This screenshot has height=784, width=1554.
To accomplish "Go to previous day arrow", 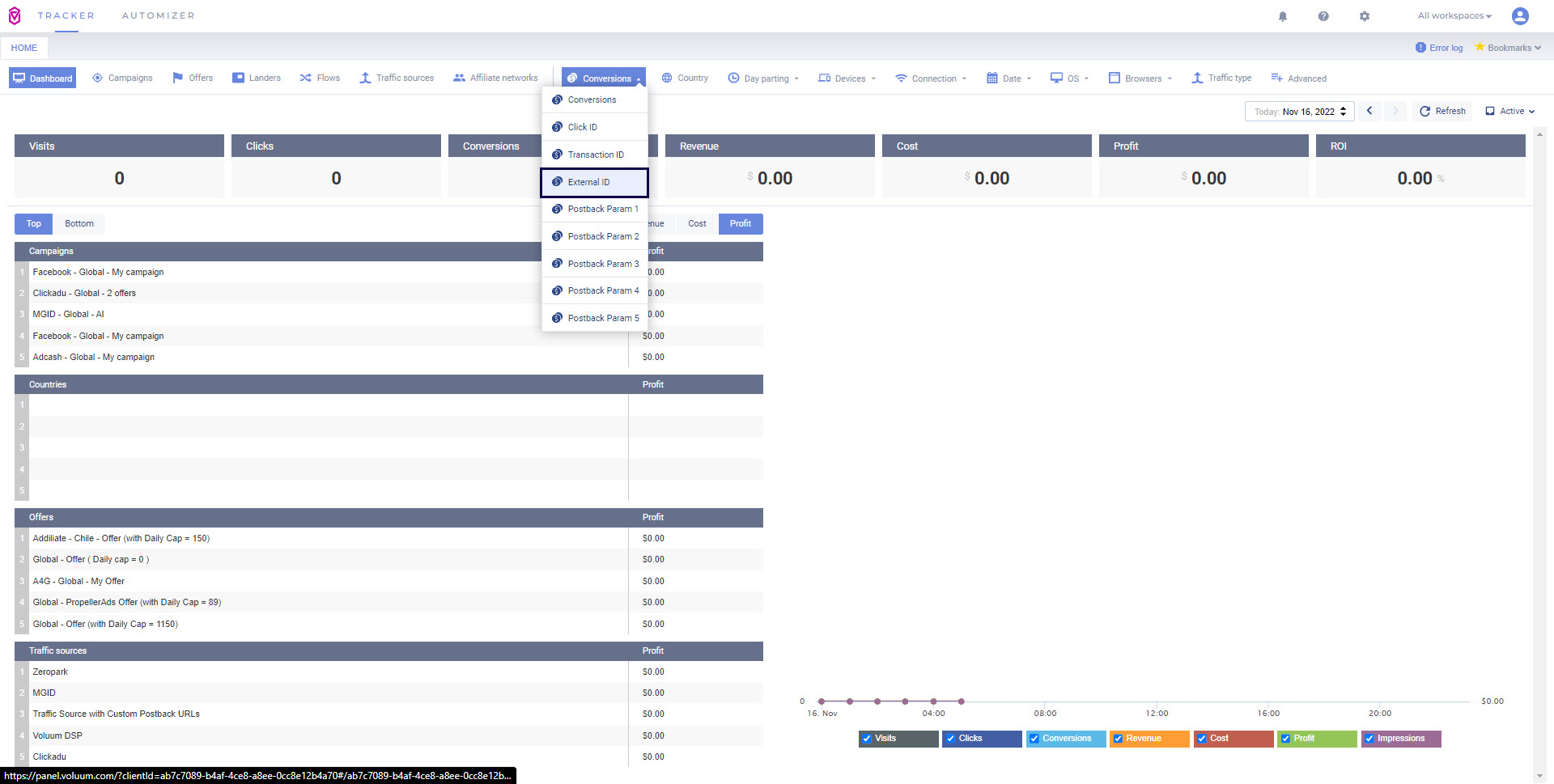I will [x=1369, y=111].
